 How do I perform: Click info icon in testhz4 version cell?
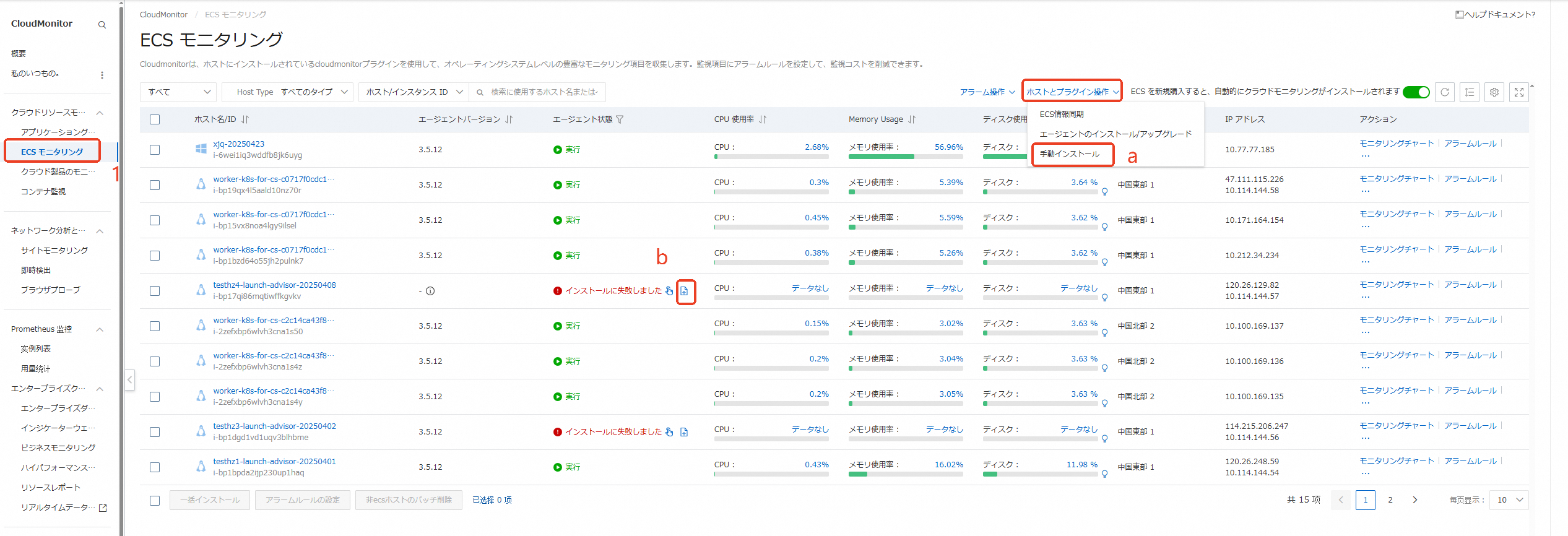point(430,291)
